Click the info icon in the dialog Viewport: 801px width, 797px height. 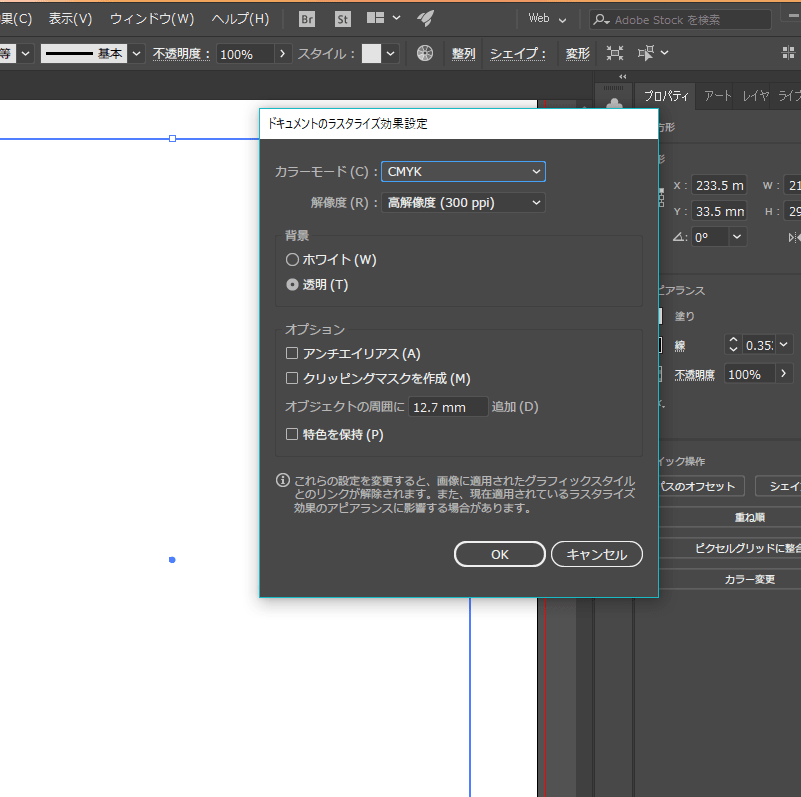tap(283, 481)
